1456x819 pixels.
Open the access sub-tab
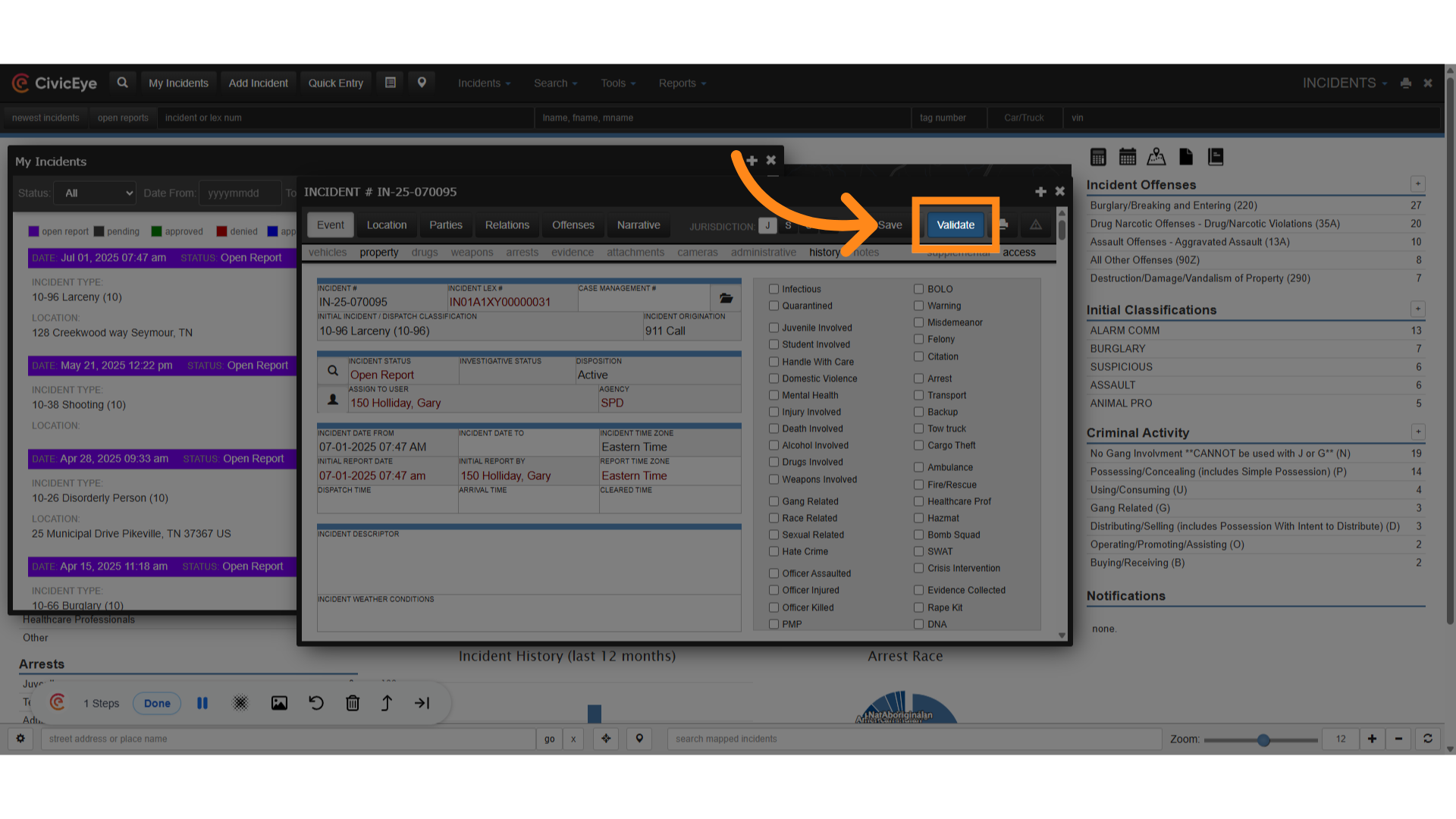tap(1018, 253)
